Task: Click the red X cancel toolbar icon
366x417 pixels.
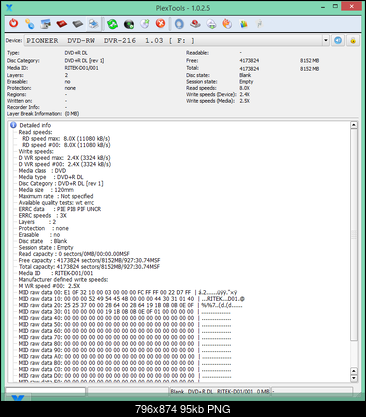Action: [x=161, y=23]
